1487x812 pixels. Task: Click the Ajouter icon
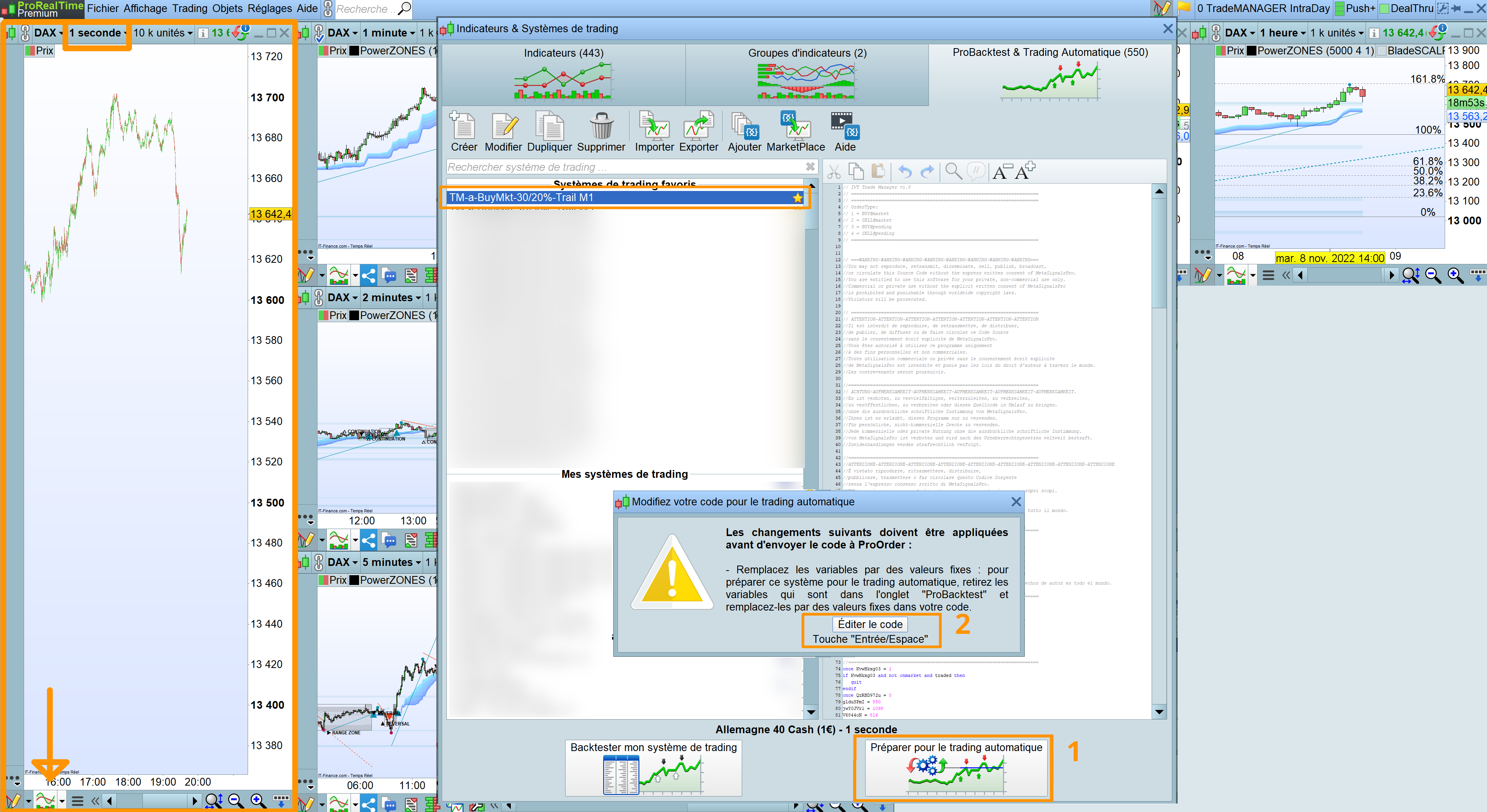[x=744, y=132]
